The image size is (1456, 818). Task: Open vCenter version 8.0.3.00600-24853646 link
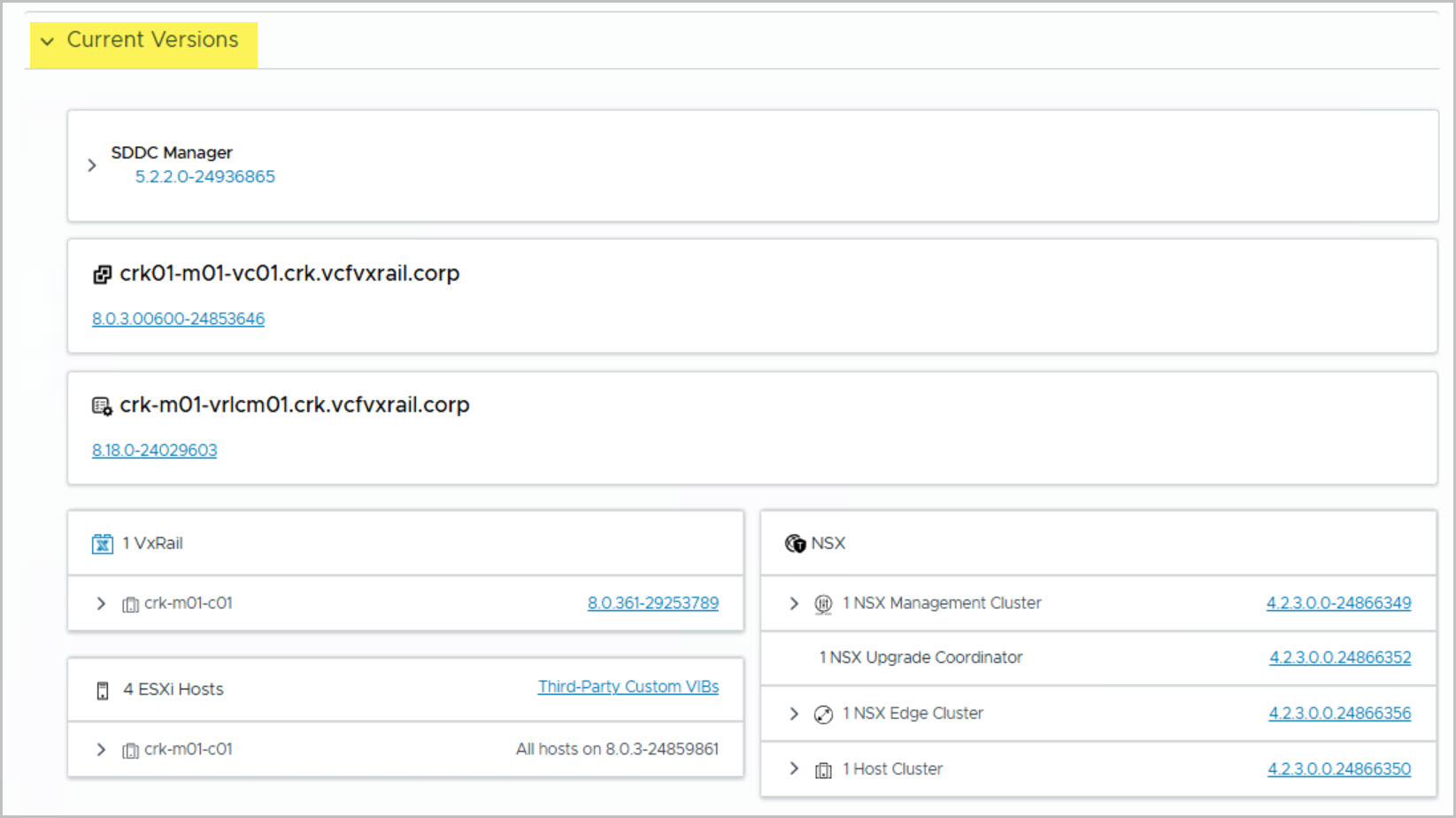click(178, 319)
